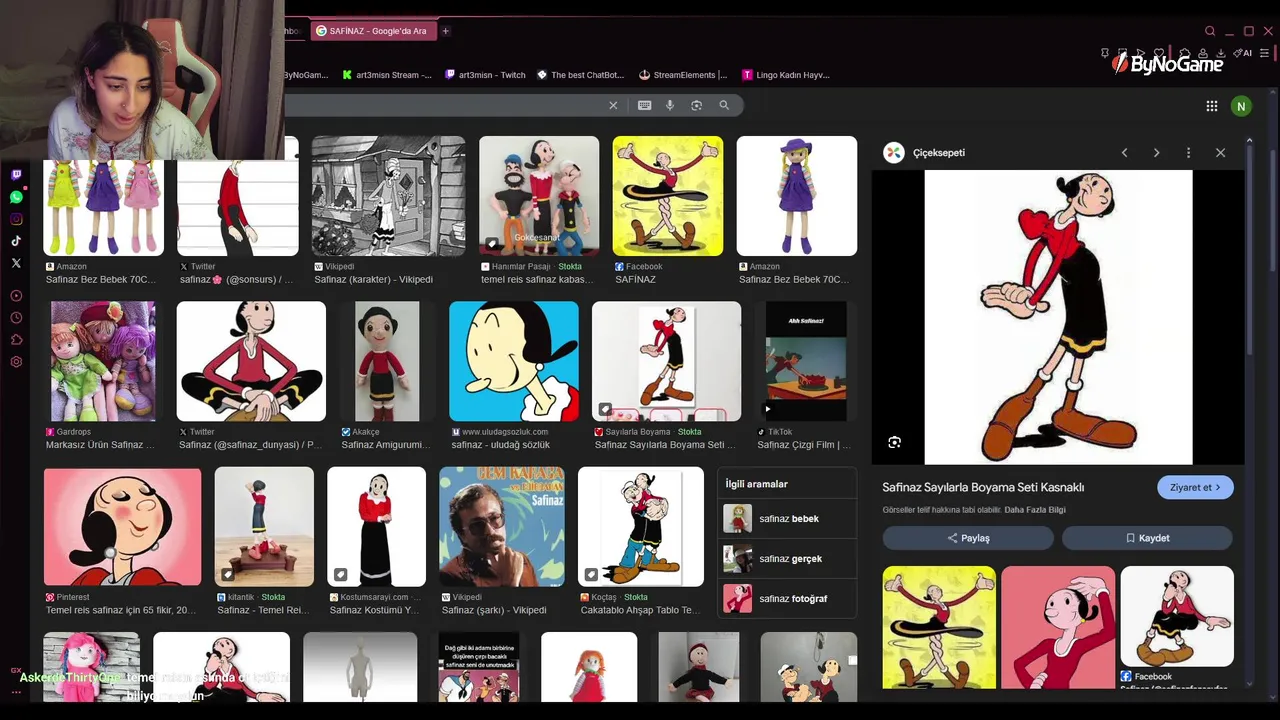Open the downloads icon in toolbar
This screenshot has width=1280, height=720.
coord(1221,53)
